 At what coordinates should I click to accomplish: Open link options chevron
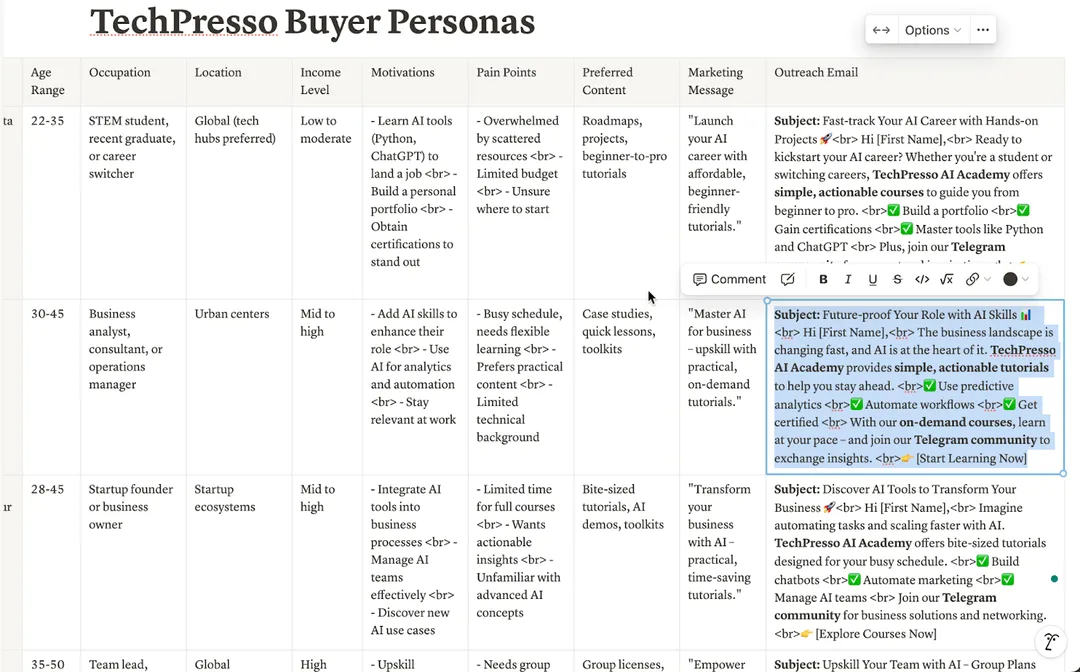(x=988, y=279)
